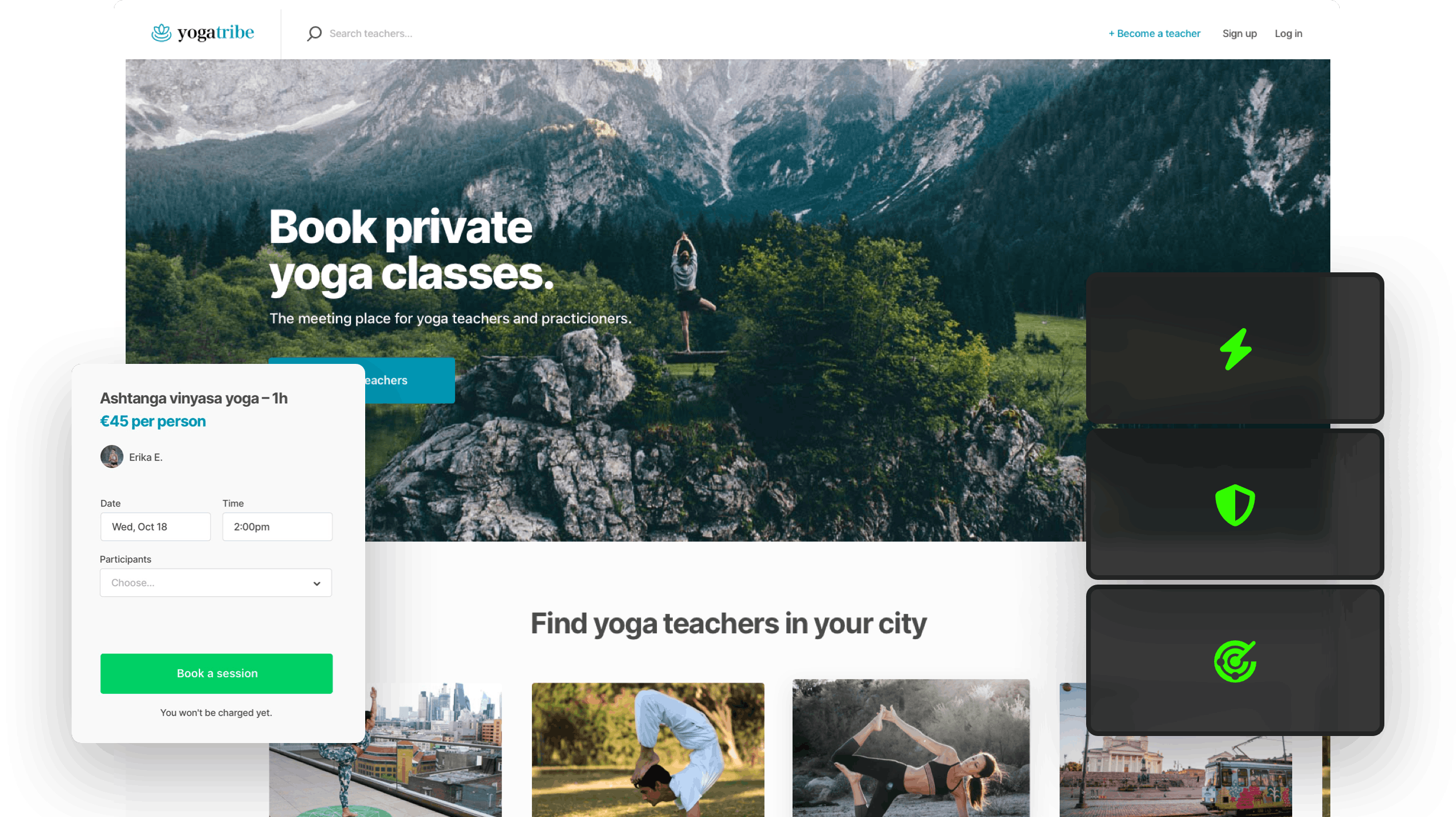1456x817 pixels.
Task: Click the Book a session green button
Action: click(x=216, y=673)
